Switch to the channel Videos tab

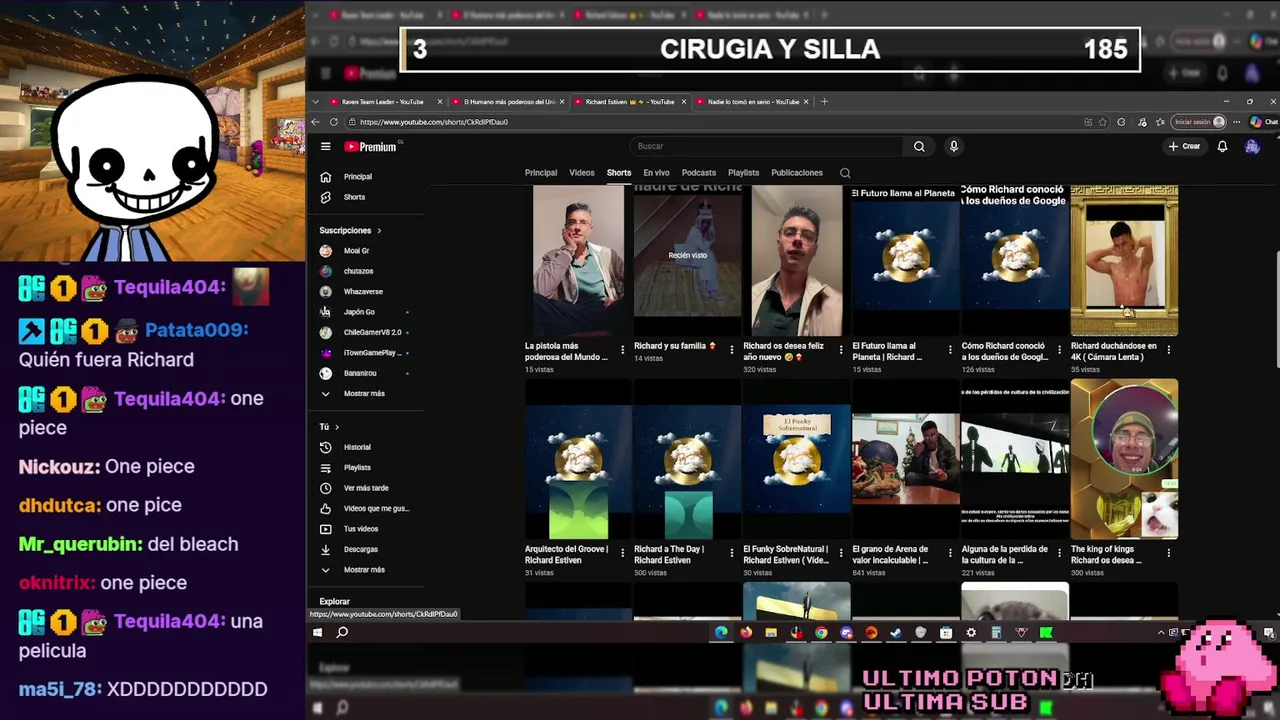coord(582,173)
